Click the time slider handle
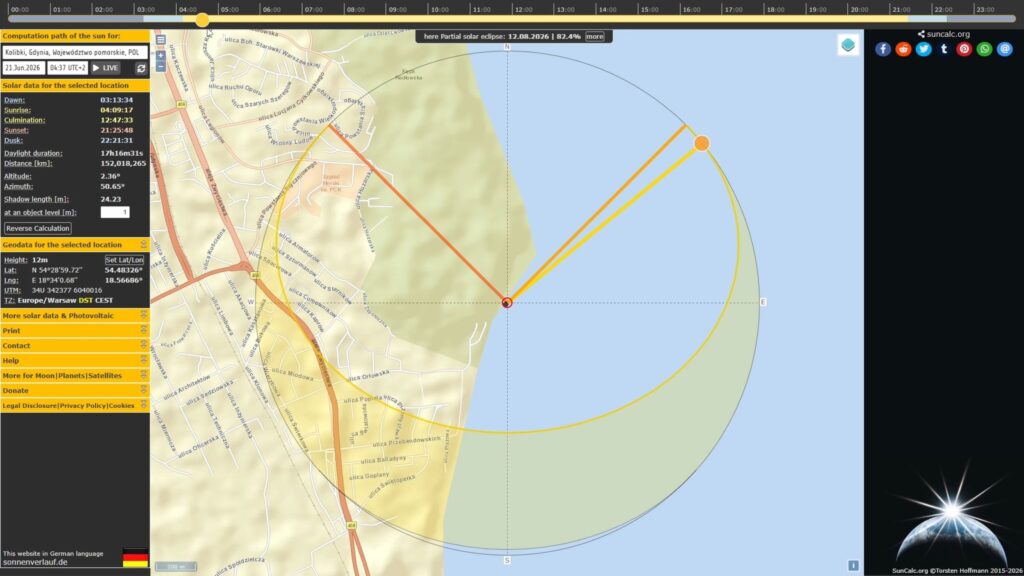 pyautogui.click(x=202, y=20)
